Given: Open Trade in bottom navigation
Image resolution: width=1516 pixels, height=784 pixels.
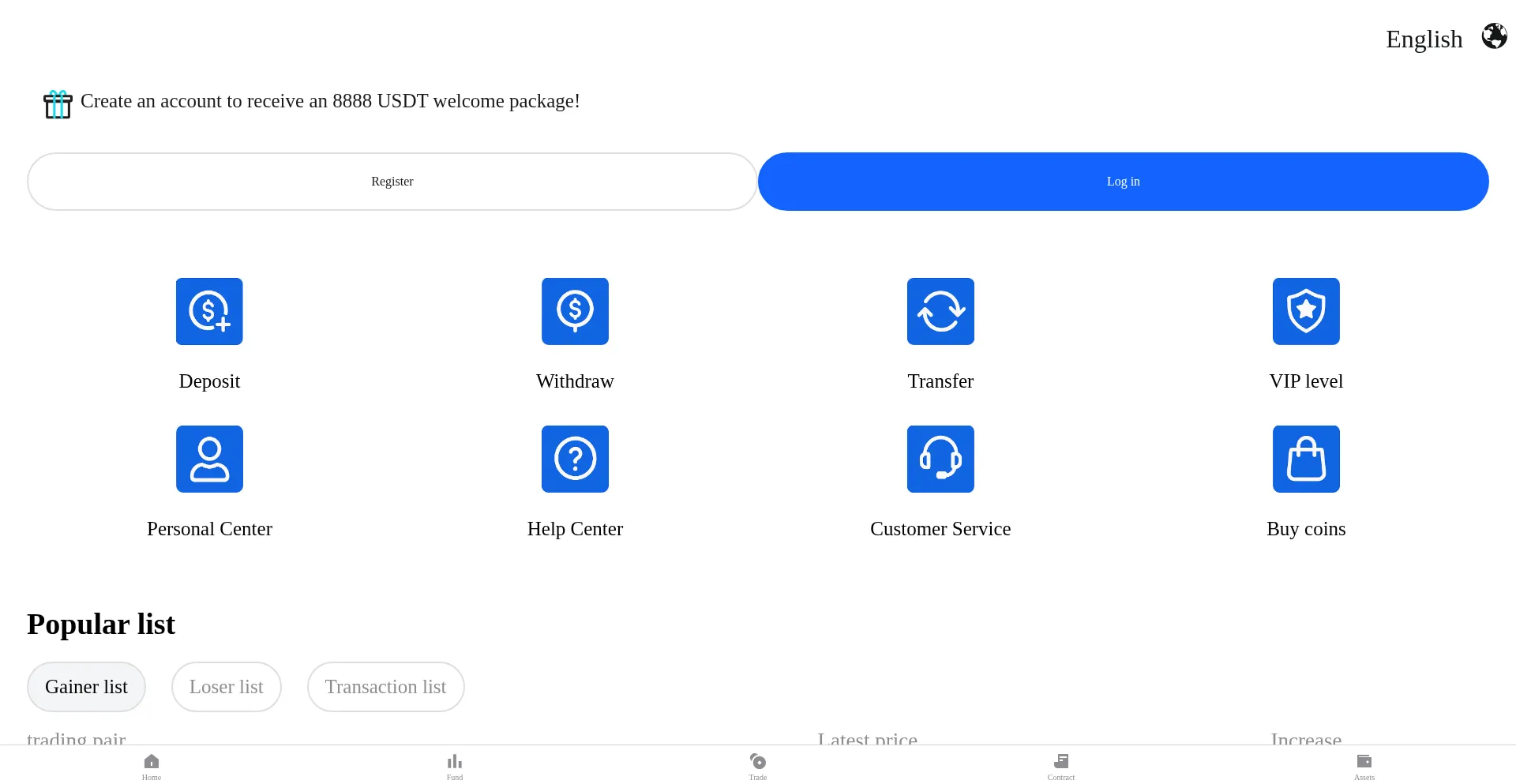Looking at the screenshot, I should (758, 766).
